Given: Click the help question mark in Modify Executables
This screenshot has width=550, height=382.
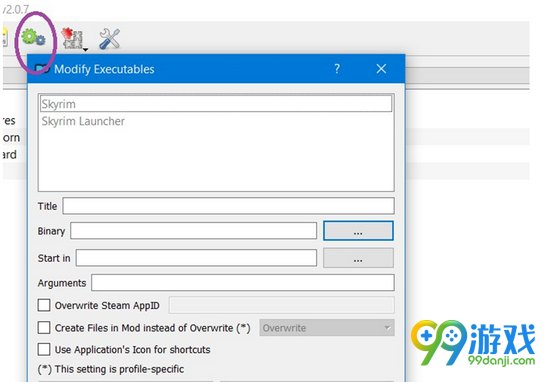Looking at the screenshot, I should click(337, 68).
